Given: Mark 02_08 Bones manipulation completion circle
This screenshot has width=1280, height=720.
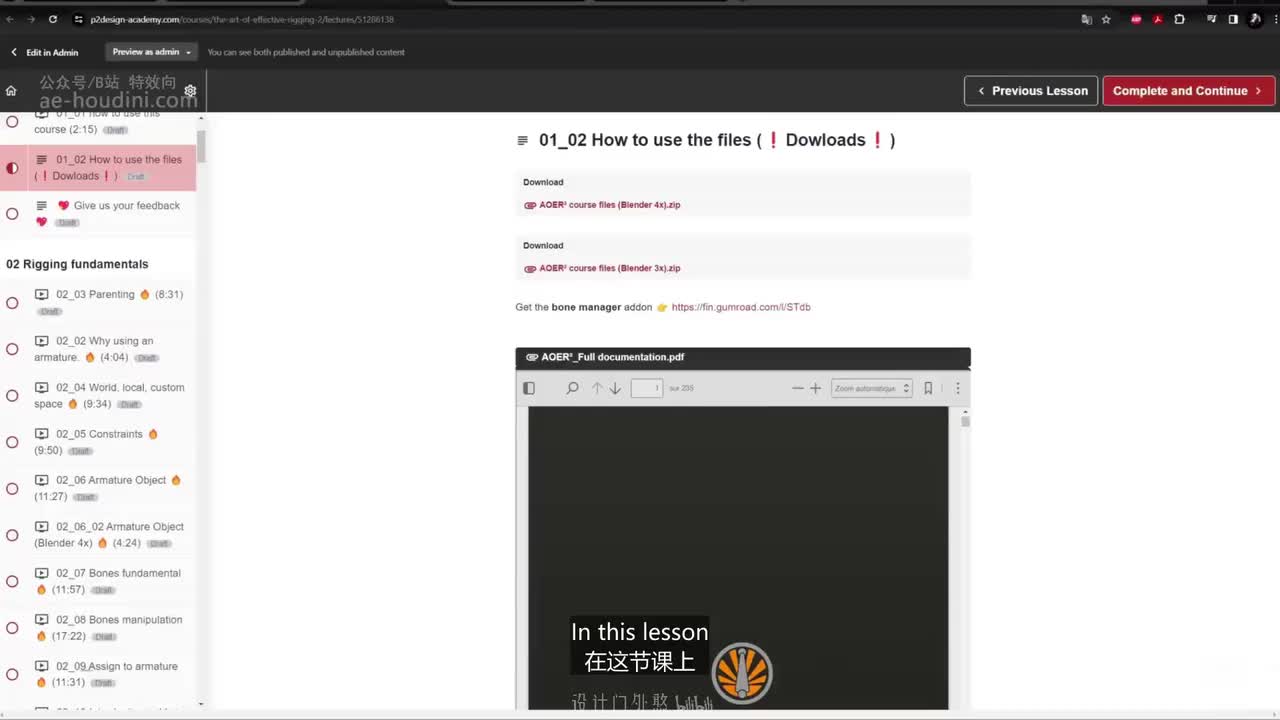Looking at the screenshot, I should pyautogui.click(x=12, y=628).
